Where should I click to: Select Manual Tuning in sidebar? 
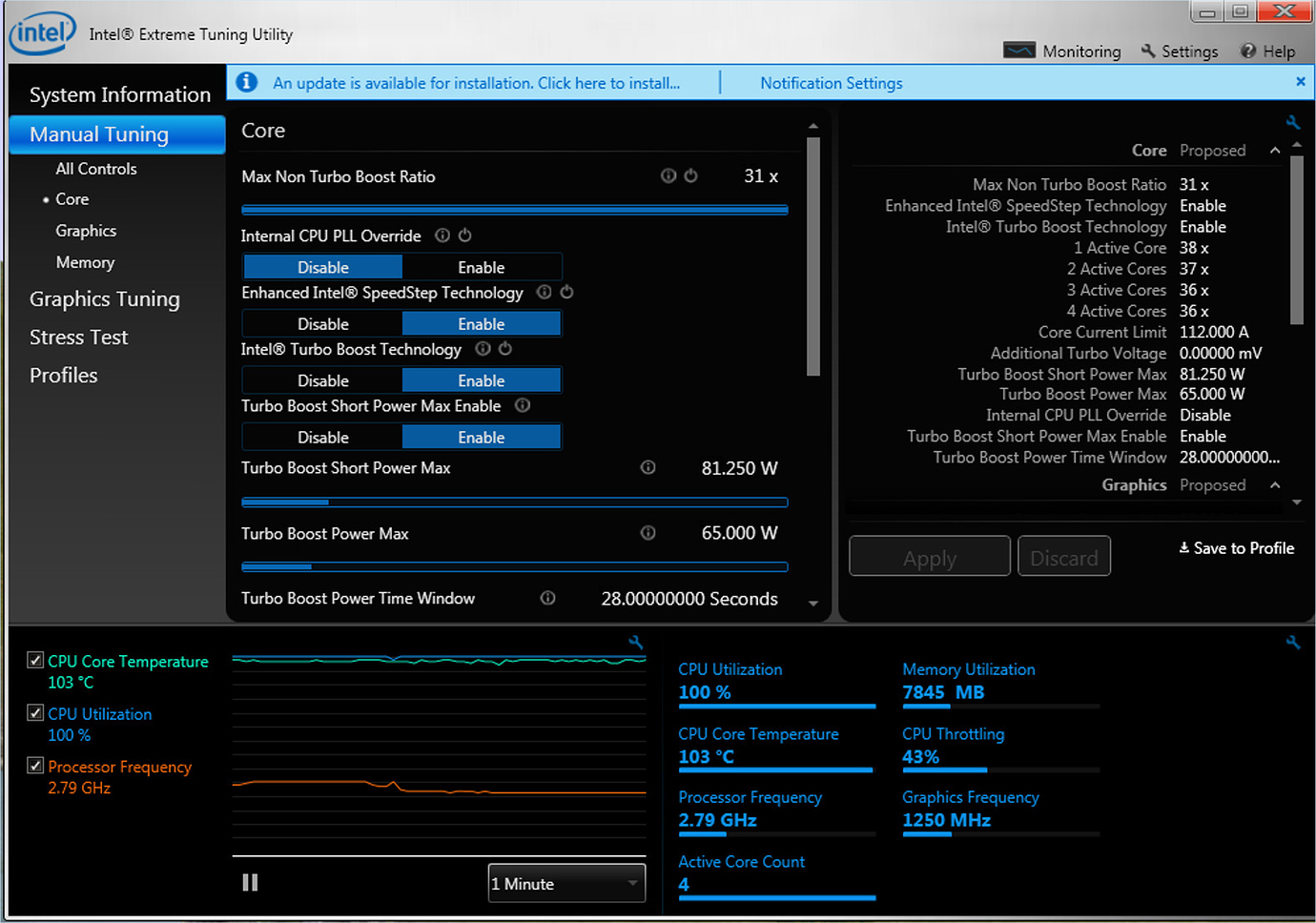point(117,134)
